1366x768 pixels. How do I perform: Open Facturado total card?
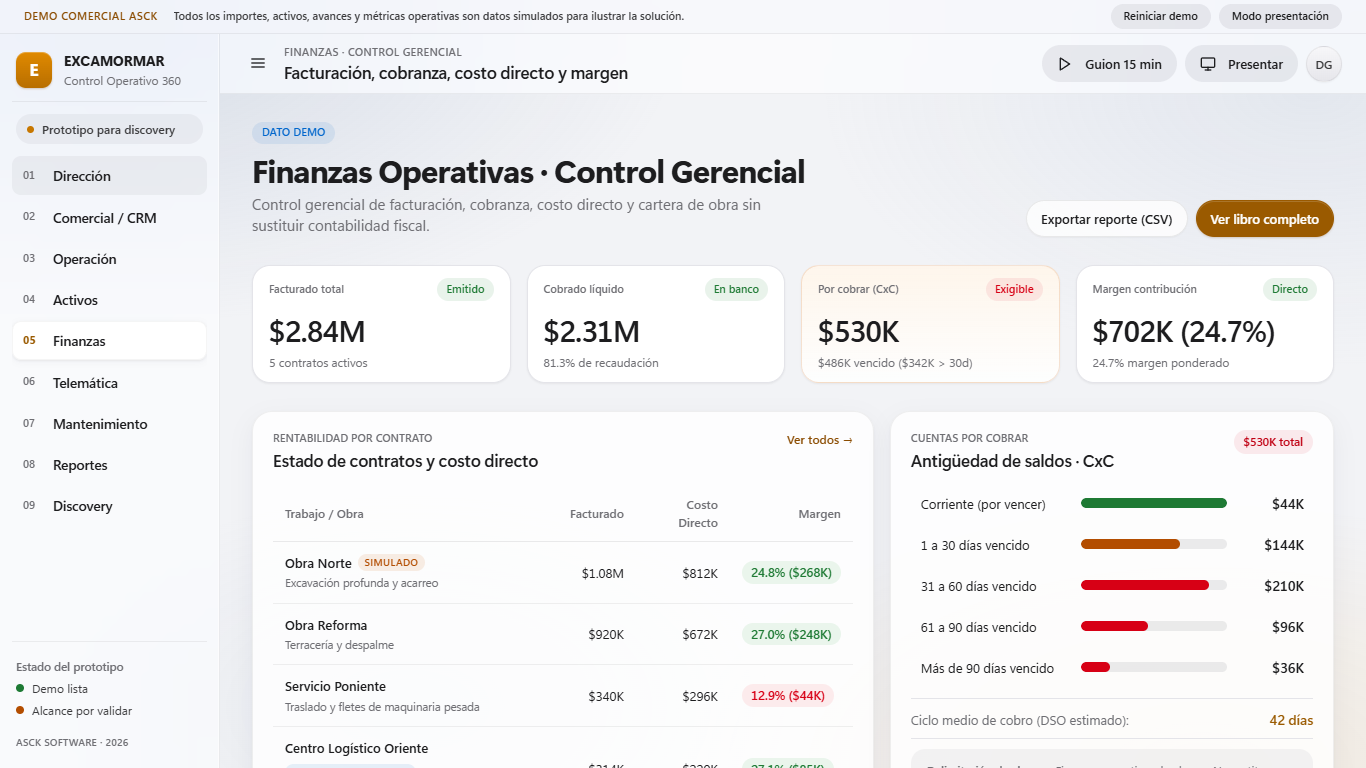coord(381,324)
